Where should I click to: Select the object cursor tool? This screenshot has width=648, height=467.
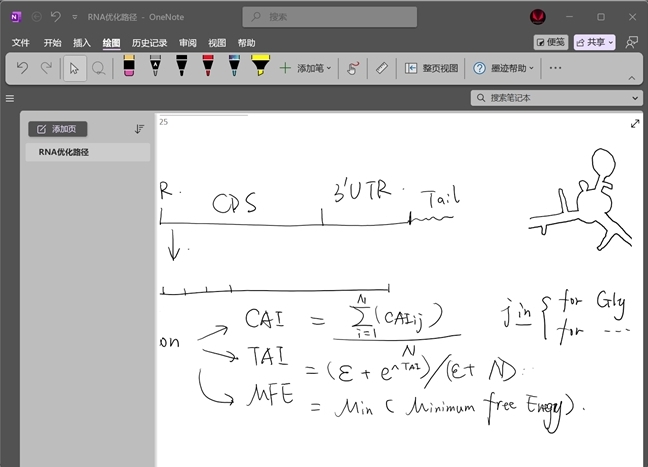[x=74, y=68]
